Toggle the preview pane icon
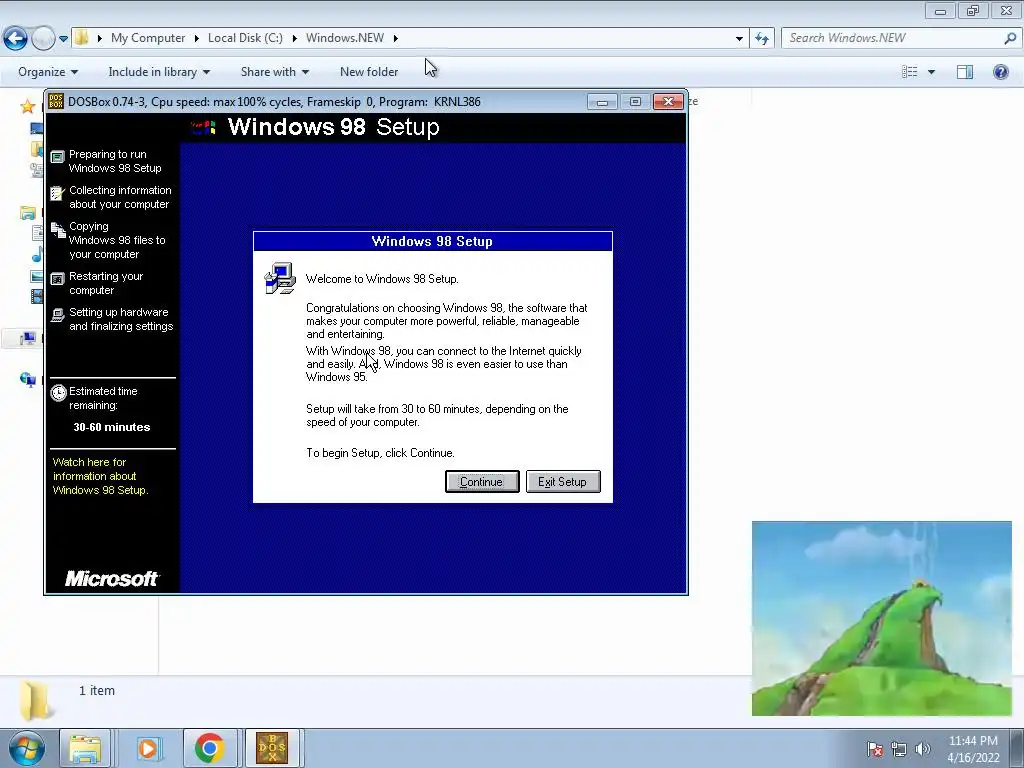Viewport: 1024px width, 768px height. 965,72
